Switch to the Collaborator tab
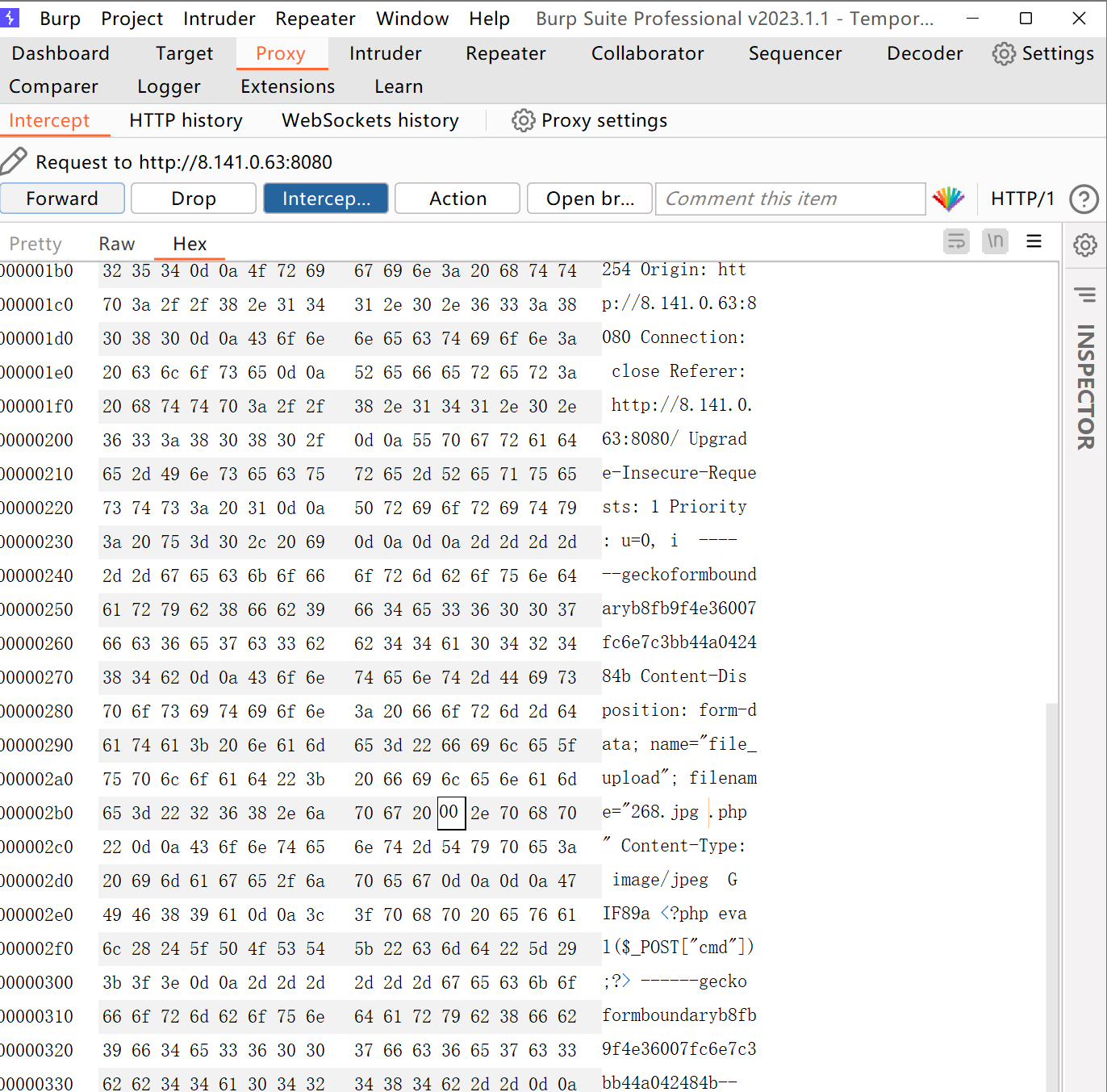 click(x=648, y=53)
